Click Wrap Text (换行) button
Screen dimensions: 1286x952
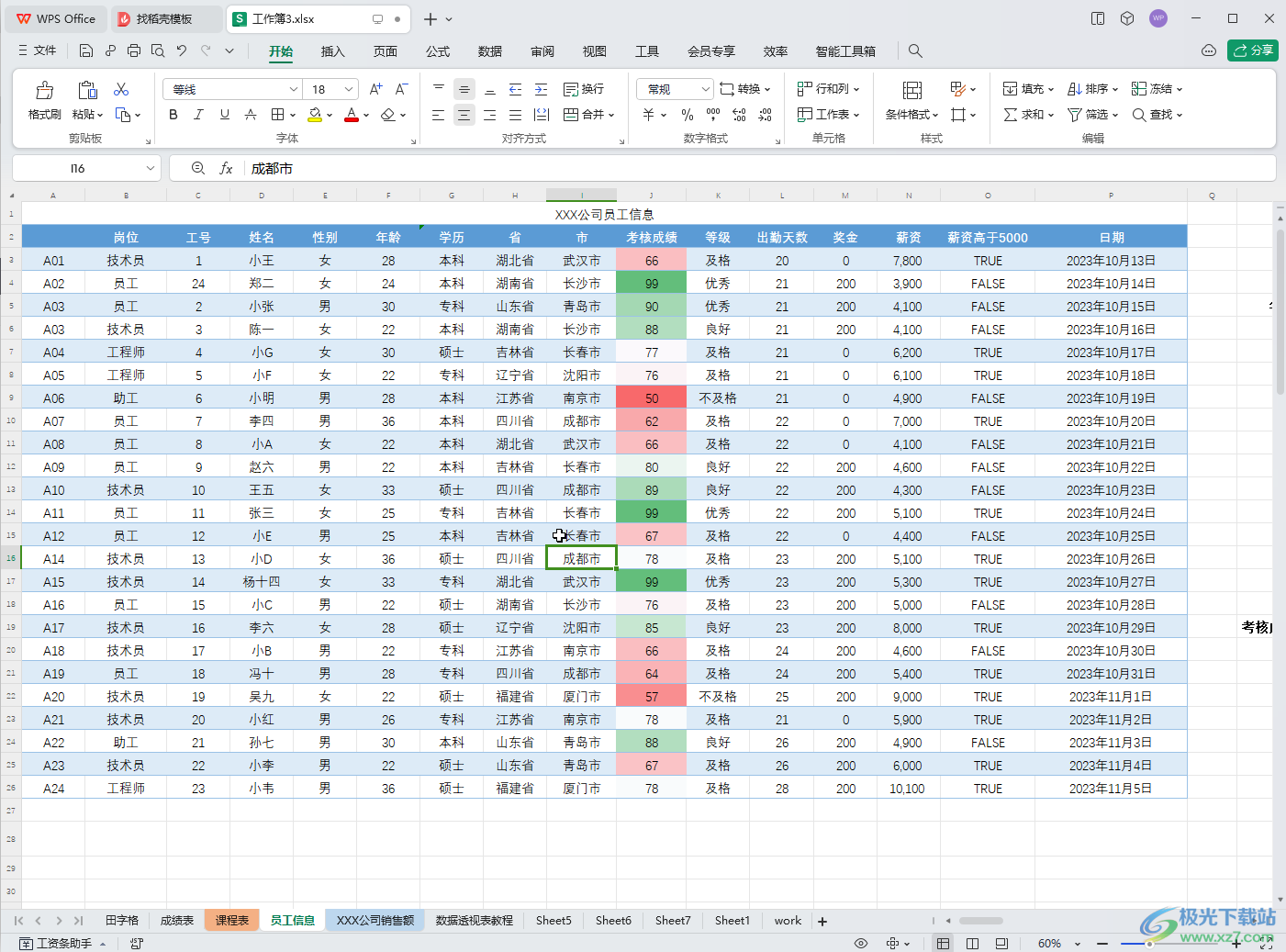pyautogui.click(x=584, y=89)
